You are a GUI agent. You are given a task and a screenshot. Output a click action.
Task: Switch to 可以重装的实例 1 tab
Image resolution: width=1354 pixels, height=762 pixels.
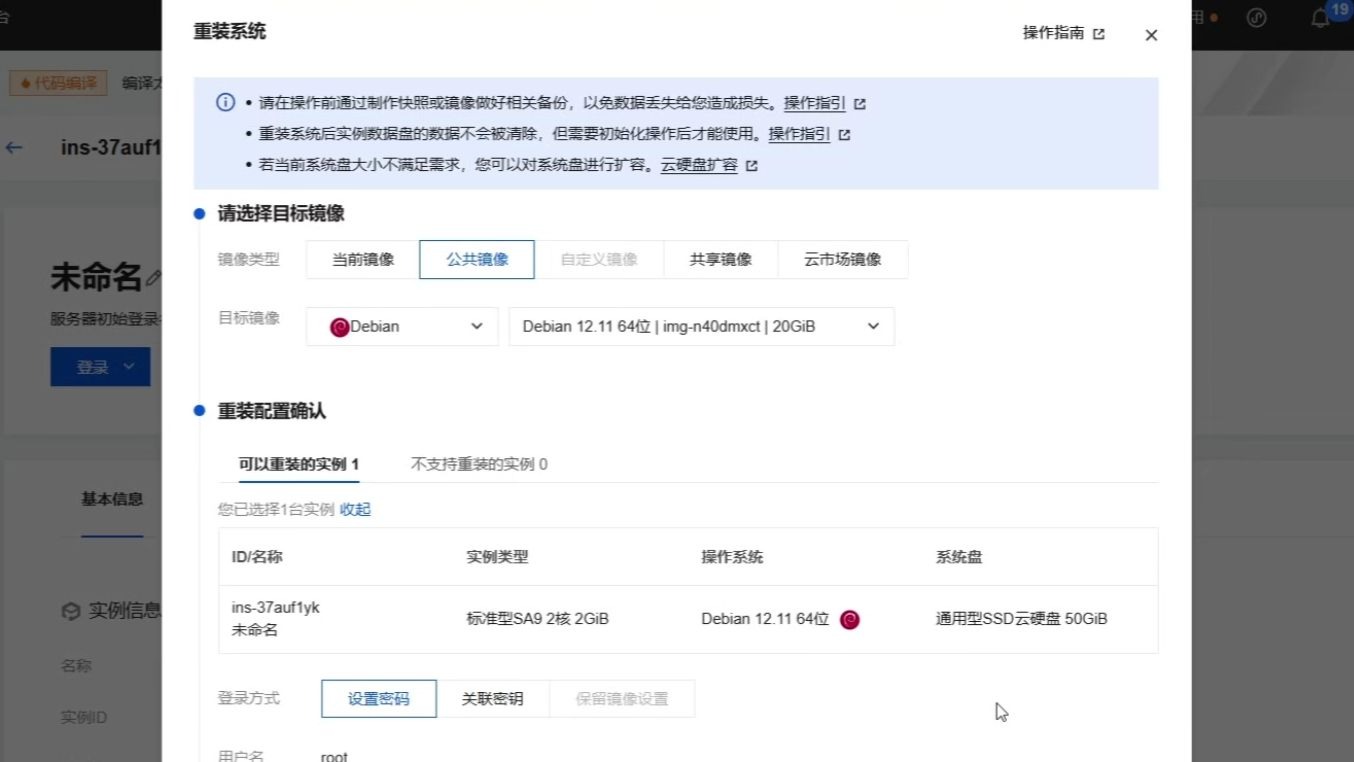(x=298, y=464)
